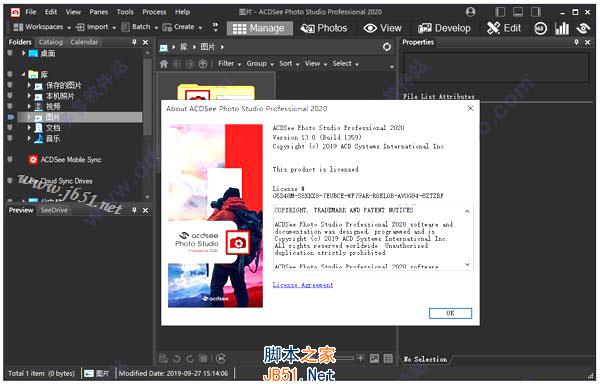The width and height of the screenshot is (600, 384).
Task: Toggle Easy-Select indicator for ACDSee Mobile Sync
Action: (10, 159)
